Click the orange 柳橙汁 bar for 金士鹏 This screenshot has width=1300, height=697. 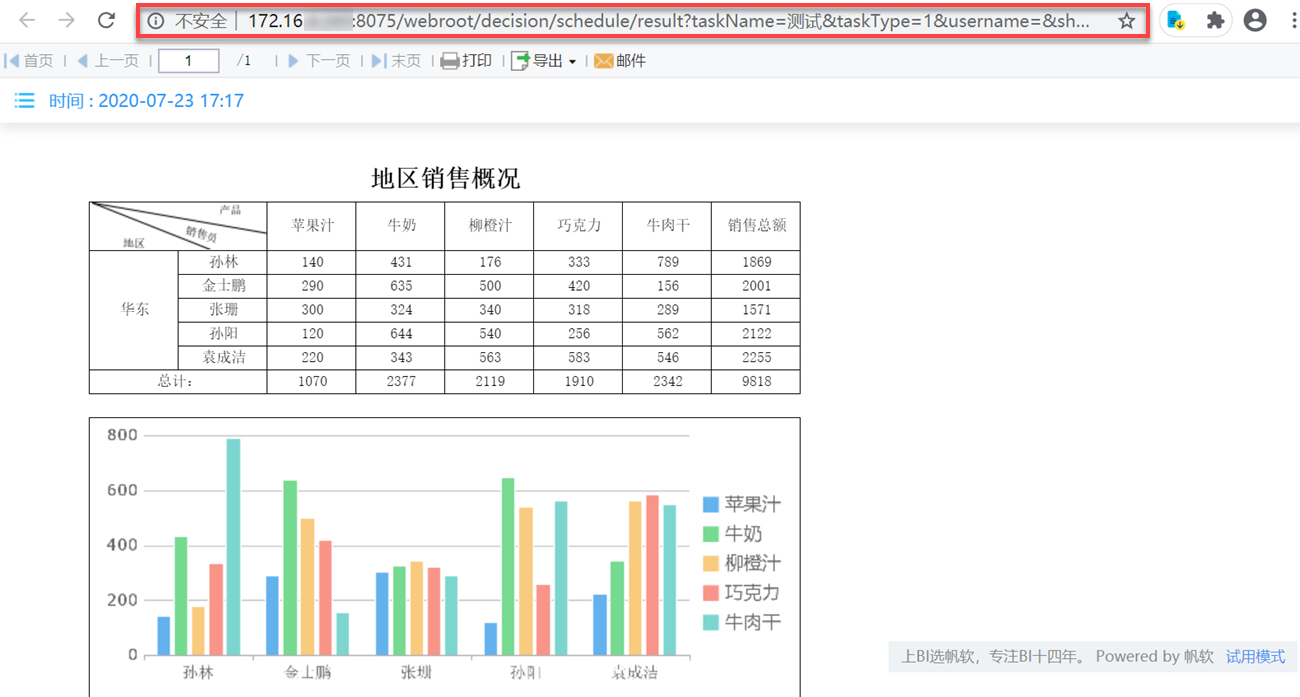click(308, 587)
